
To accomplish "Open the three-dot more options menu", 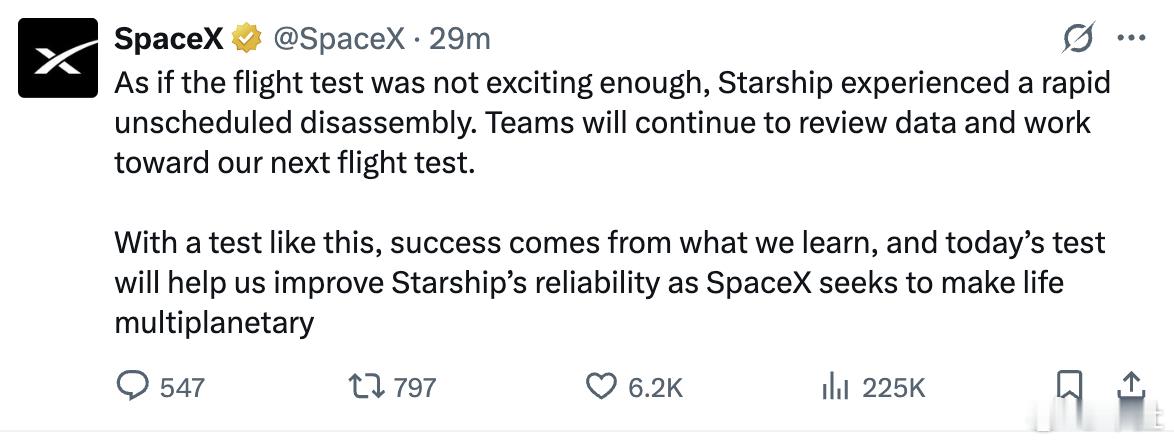I will point(1131,38).
